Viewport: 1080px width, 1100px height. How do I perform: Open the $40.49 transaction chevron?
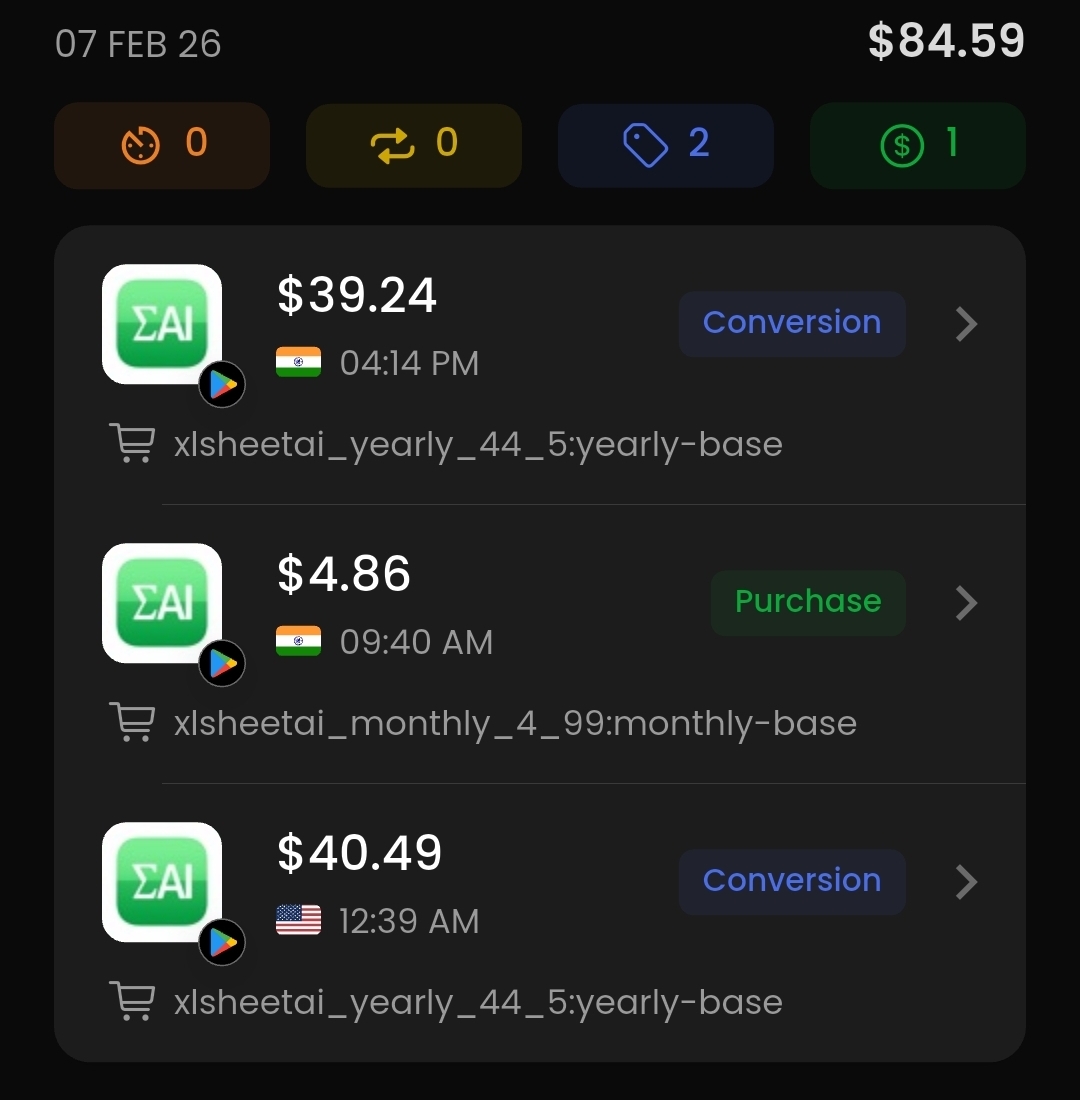tap(966, 882)
